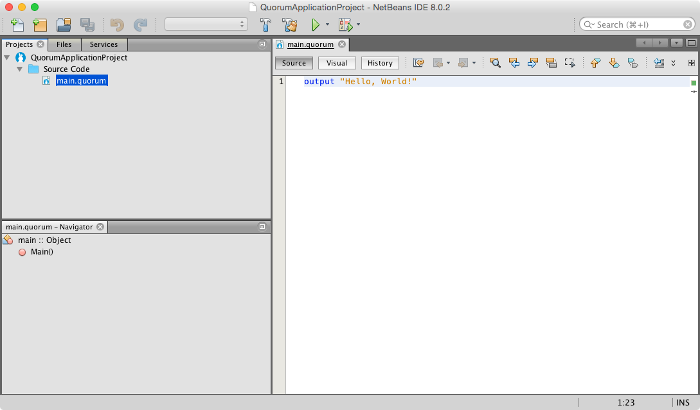Viewport: 700px width, 410px height.
Task: Click the Find Next Occurrence icon
Action: point(533,63)
